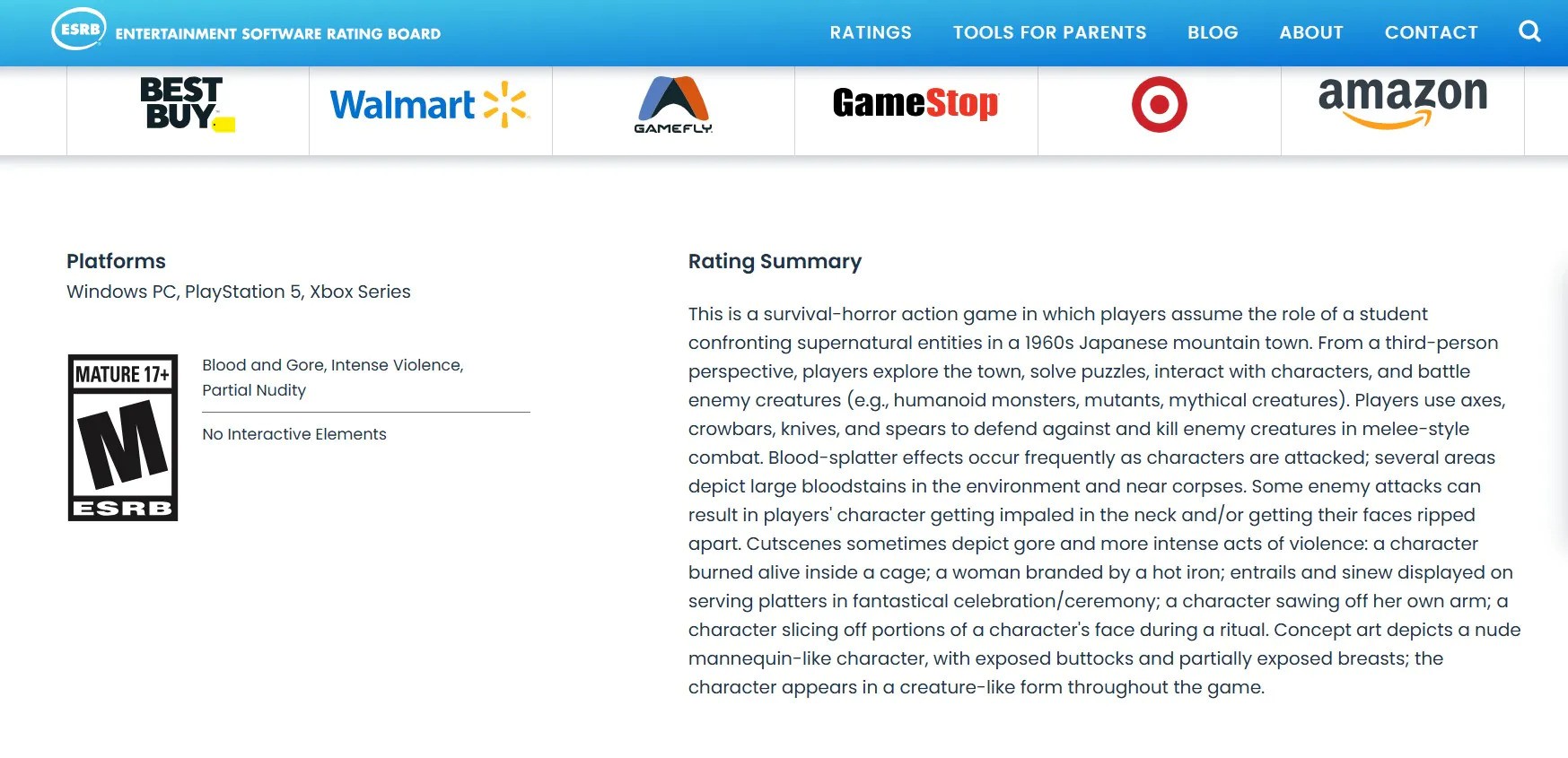Go to the Blog menu item
Image resolution: width=1568 pixels, height=758 pixels.
click(1213, 32)
